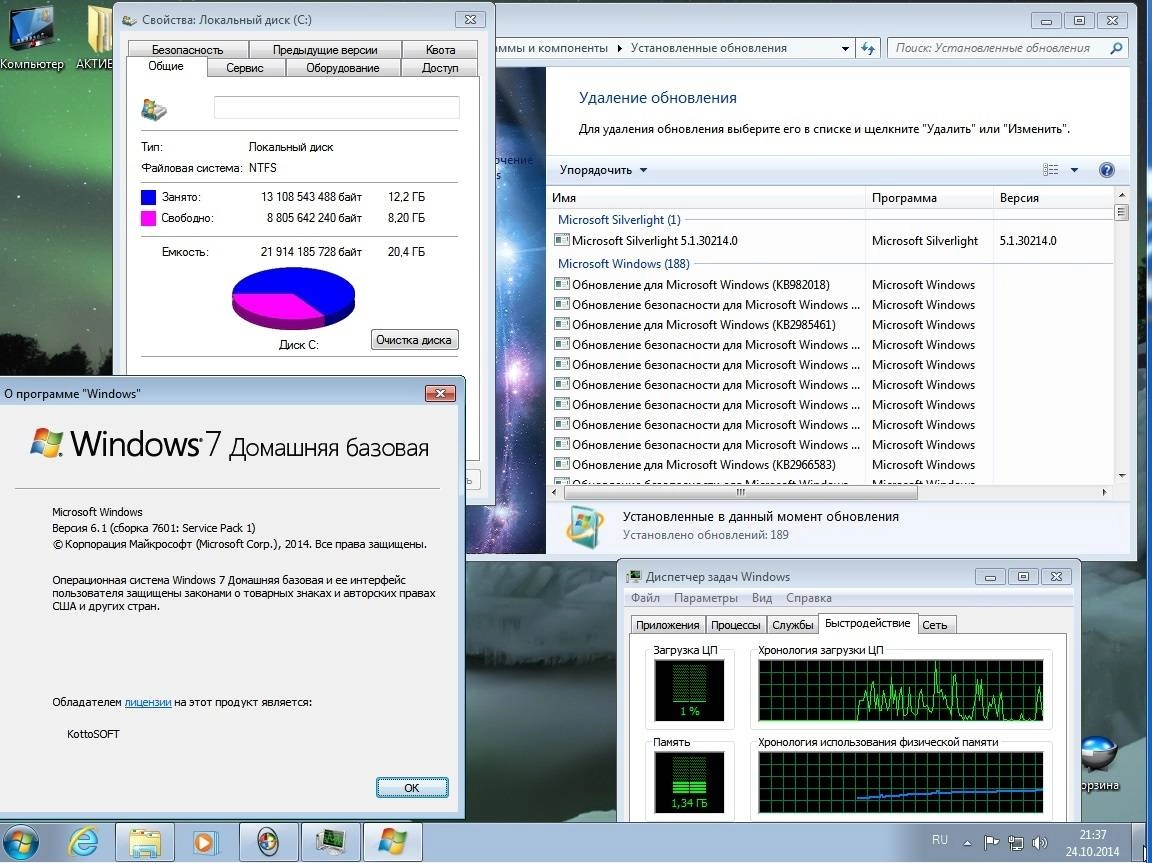Sort by Версия column header

click(x=1054, y=198)
